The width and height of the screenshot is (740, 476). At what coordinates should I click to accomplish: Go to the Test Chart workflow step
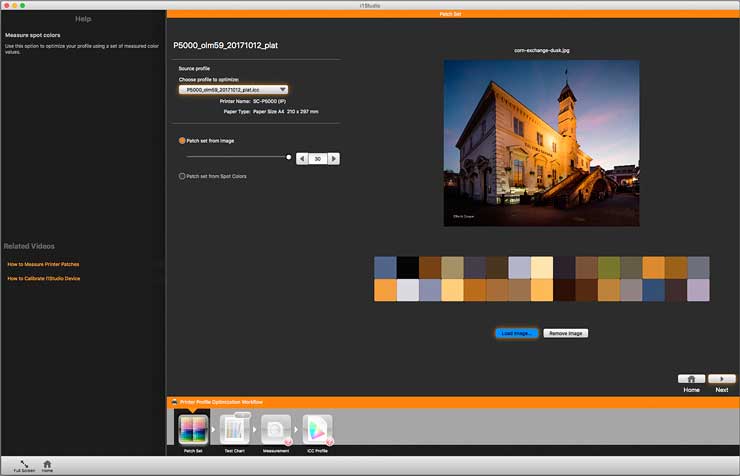235,429
